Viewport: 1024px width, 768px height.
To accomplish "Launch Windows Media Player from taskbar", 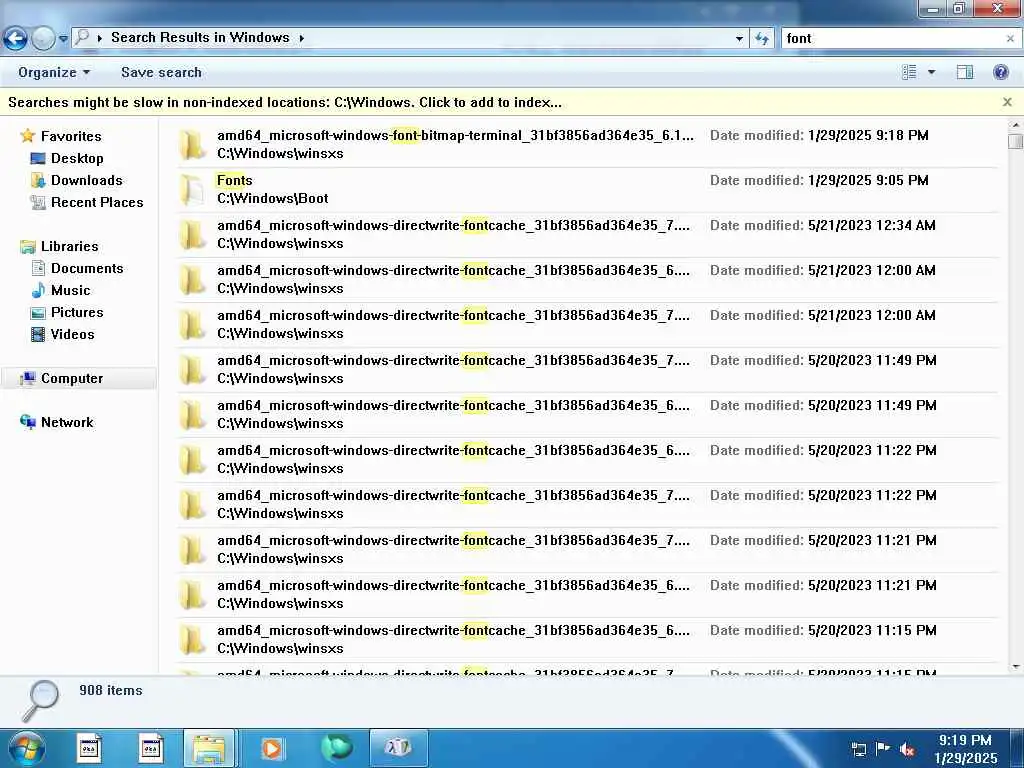I will point(272,748).
